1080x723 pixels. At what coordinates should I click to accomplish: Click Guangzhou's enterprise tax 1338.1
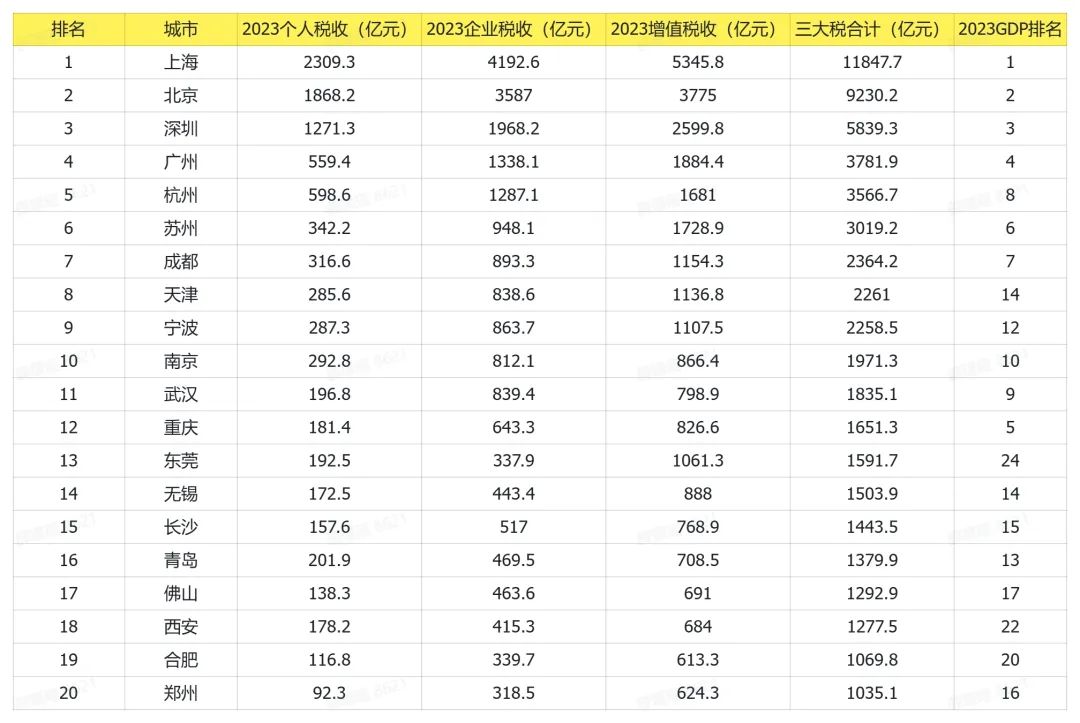tap(513, 162)
